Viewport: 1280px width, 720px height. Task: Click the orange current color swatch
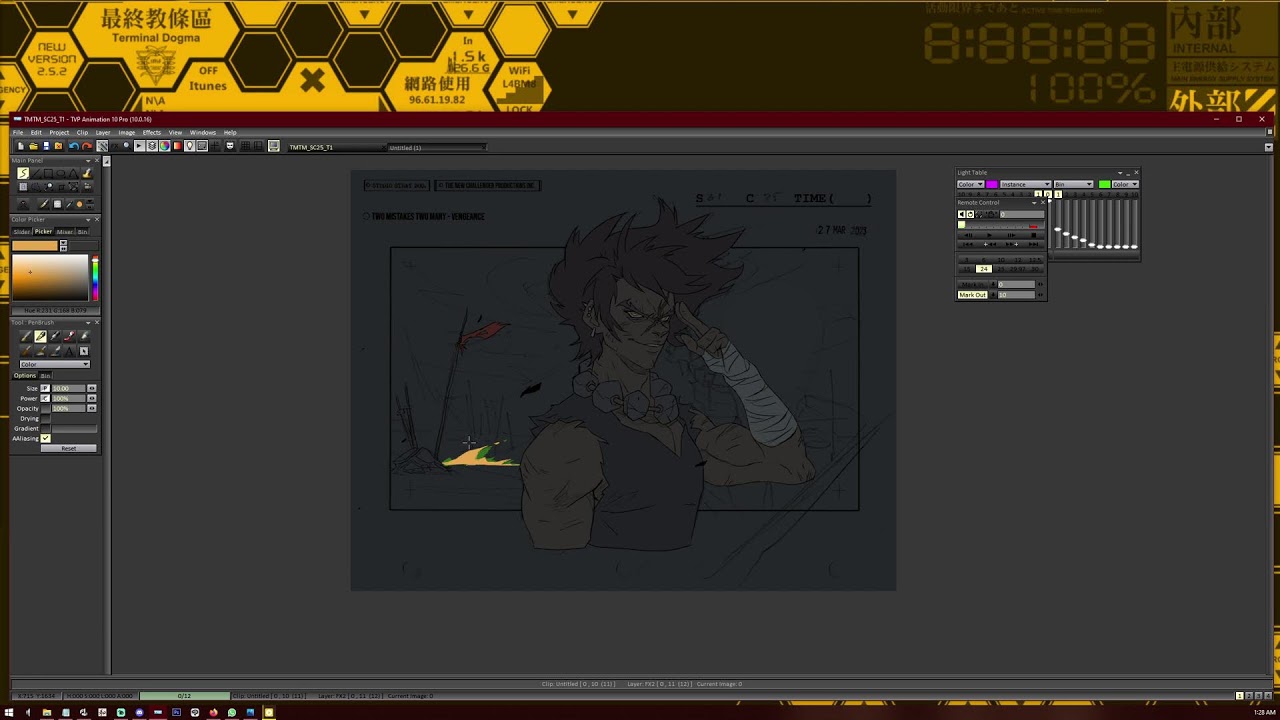(x=35, y=245)
